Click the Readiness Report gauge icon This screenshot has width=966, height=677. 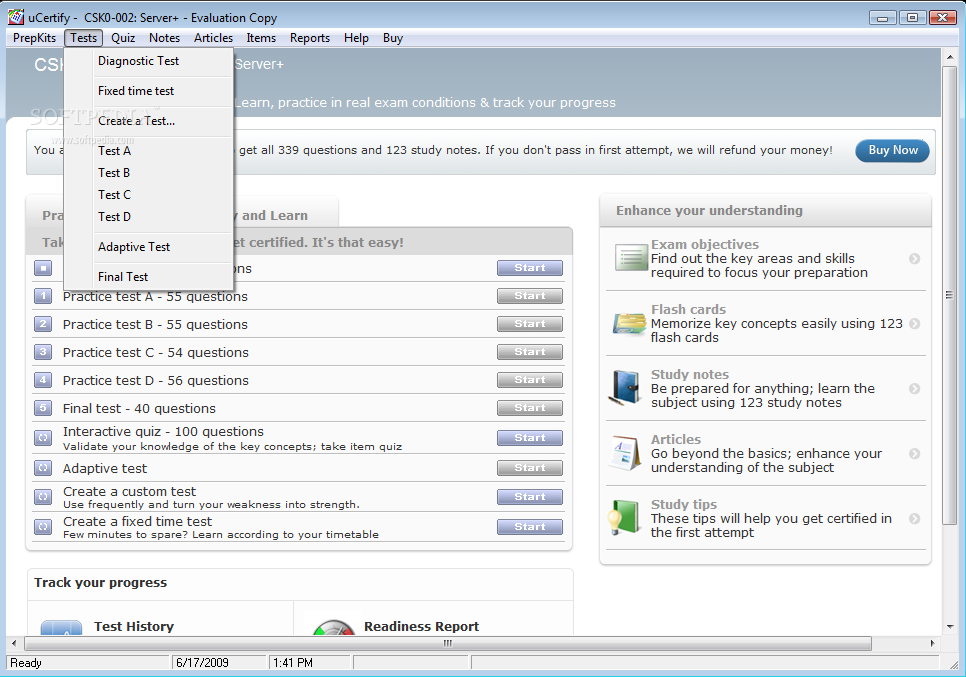tap(333, 627)
